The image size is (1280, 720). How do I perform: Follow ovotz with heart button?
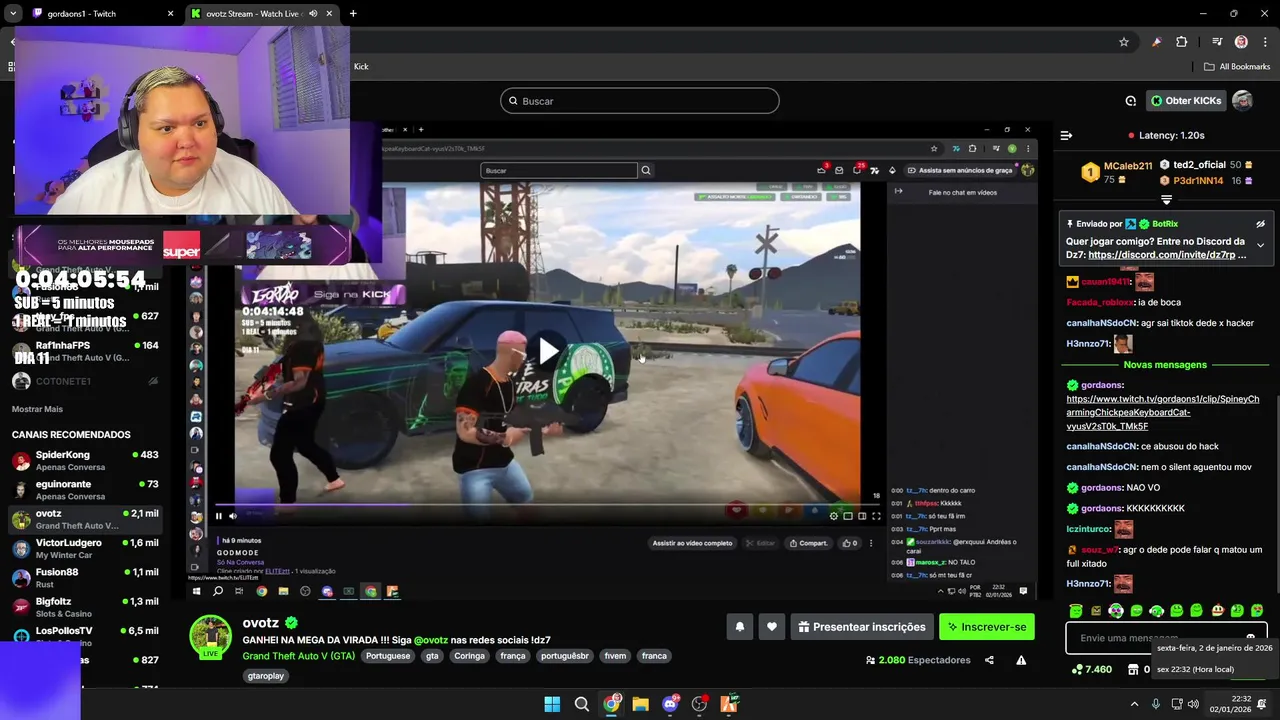(772, 627)
